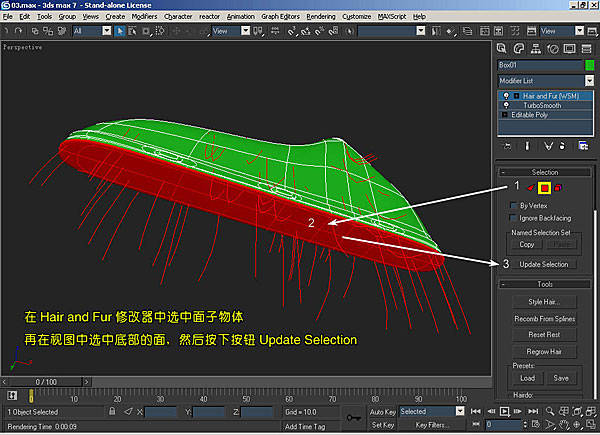Viewport: 600px width, 435px height.
Task: Open the Motion panel tab icon
Action: (553, 49)
